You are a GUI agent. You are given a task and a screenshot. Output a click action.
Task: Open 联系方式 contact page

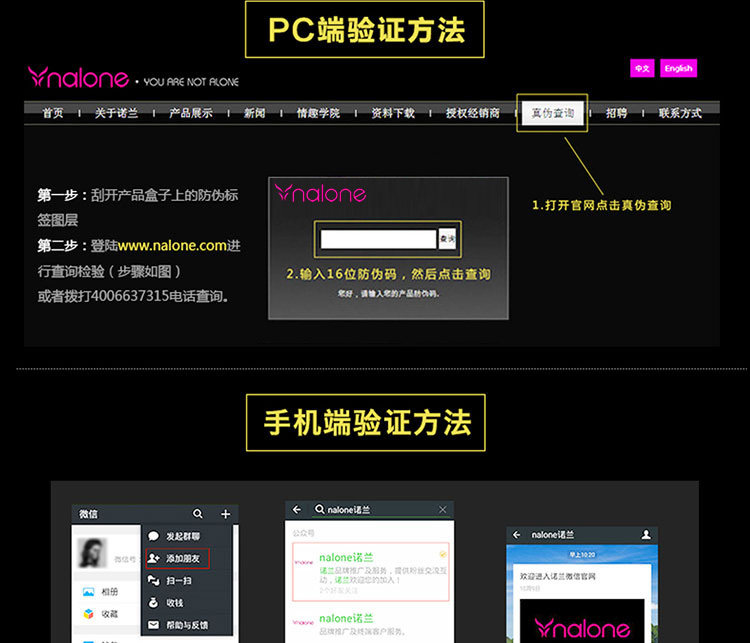pos(680,113)
